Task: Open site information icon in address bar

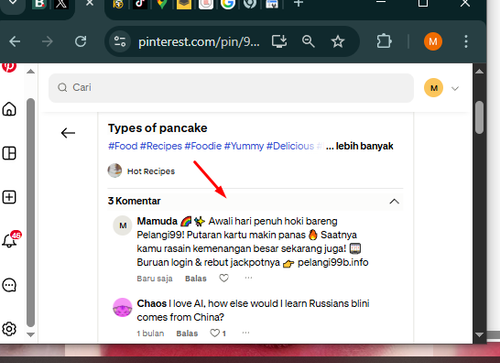Action: click(120, 42)
